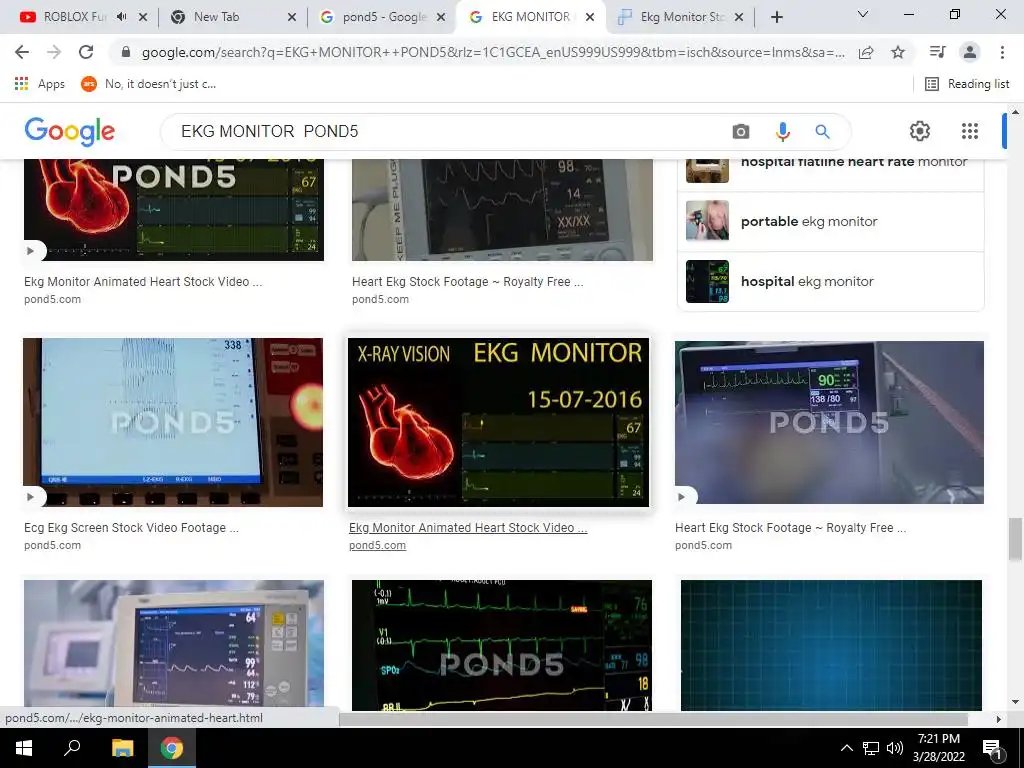This screenshot has width=1024, height=768.
Task: Click the underlined pond5.com source link
Action: pyautogui.click(x=377, y=545)
